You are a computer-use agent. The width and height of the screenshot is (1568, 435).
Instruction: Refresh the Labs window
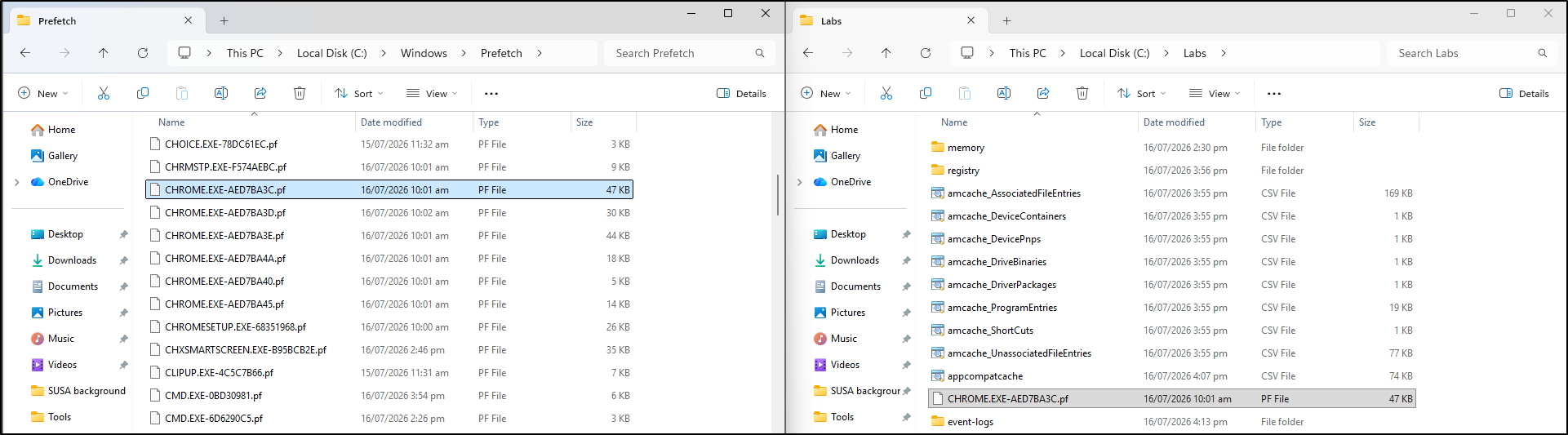point(926,53)
